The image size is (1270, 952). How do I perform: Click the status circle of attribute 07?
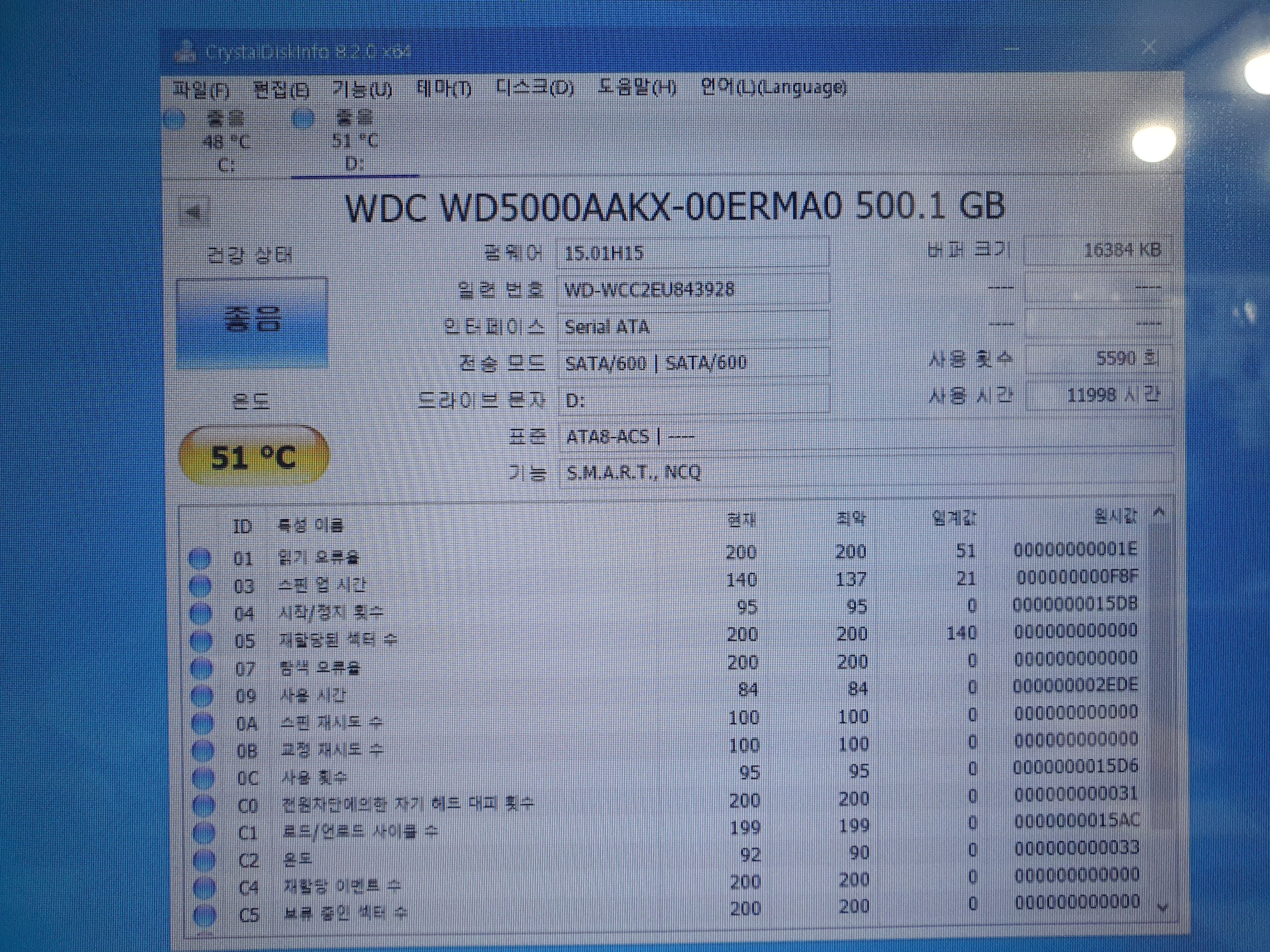(202, 669)
